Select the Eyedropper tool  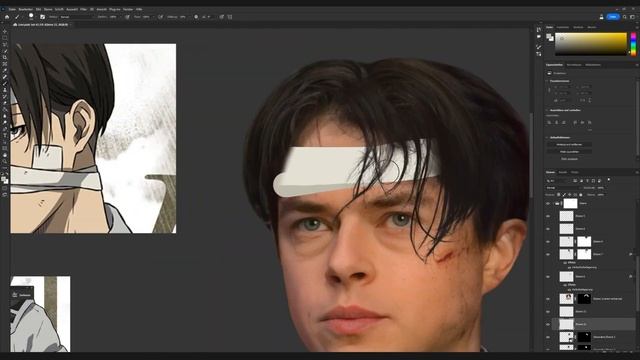(x=4, y=71)
